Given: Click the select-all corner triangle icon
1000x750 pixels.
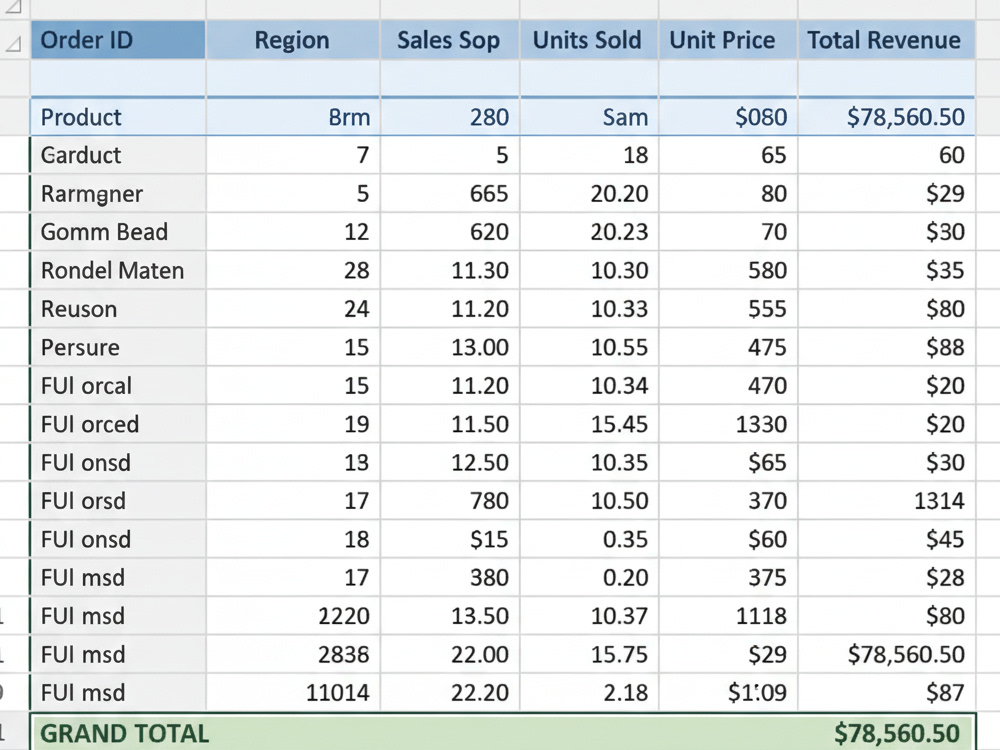Looking at the screenshot, I should click(x=14, y=6).
